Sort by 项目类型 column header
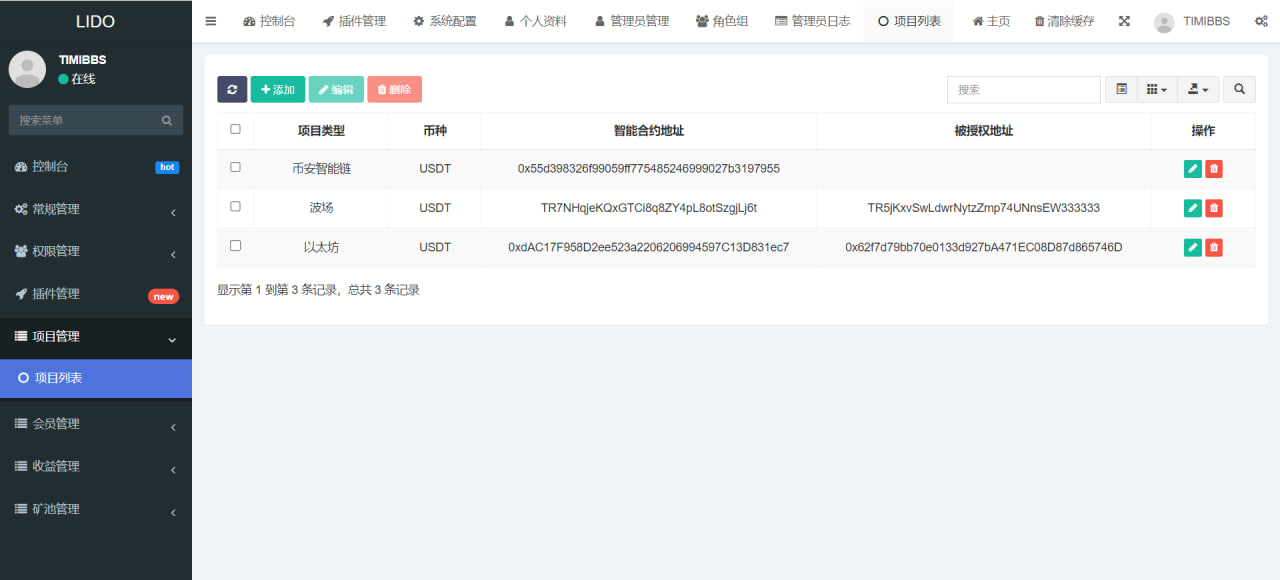1280x580 pixels. click(x=321, y=131)
